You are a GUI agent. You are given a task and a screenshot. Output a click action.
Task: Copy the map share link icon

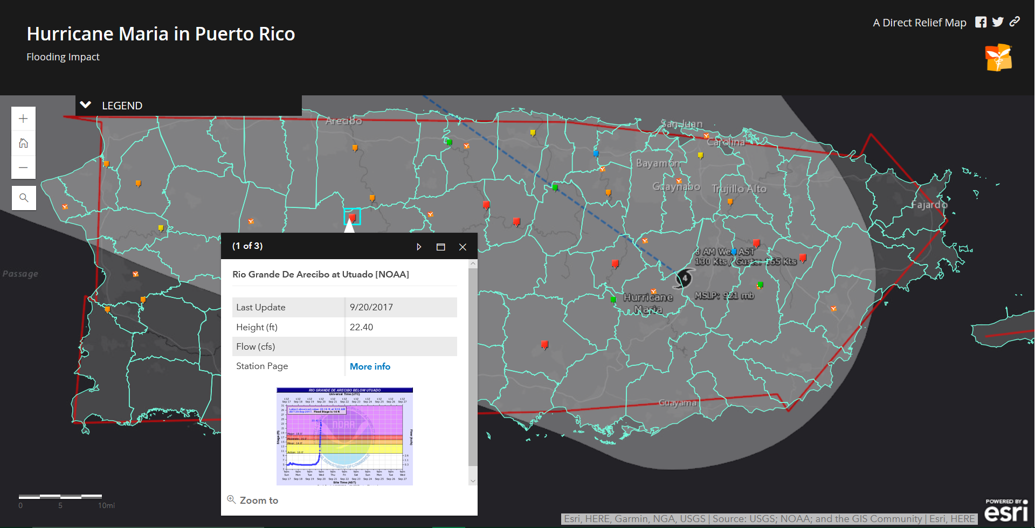pos(1015,22)
